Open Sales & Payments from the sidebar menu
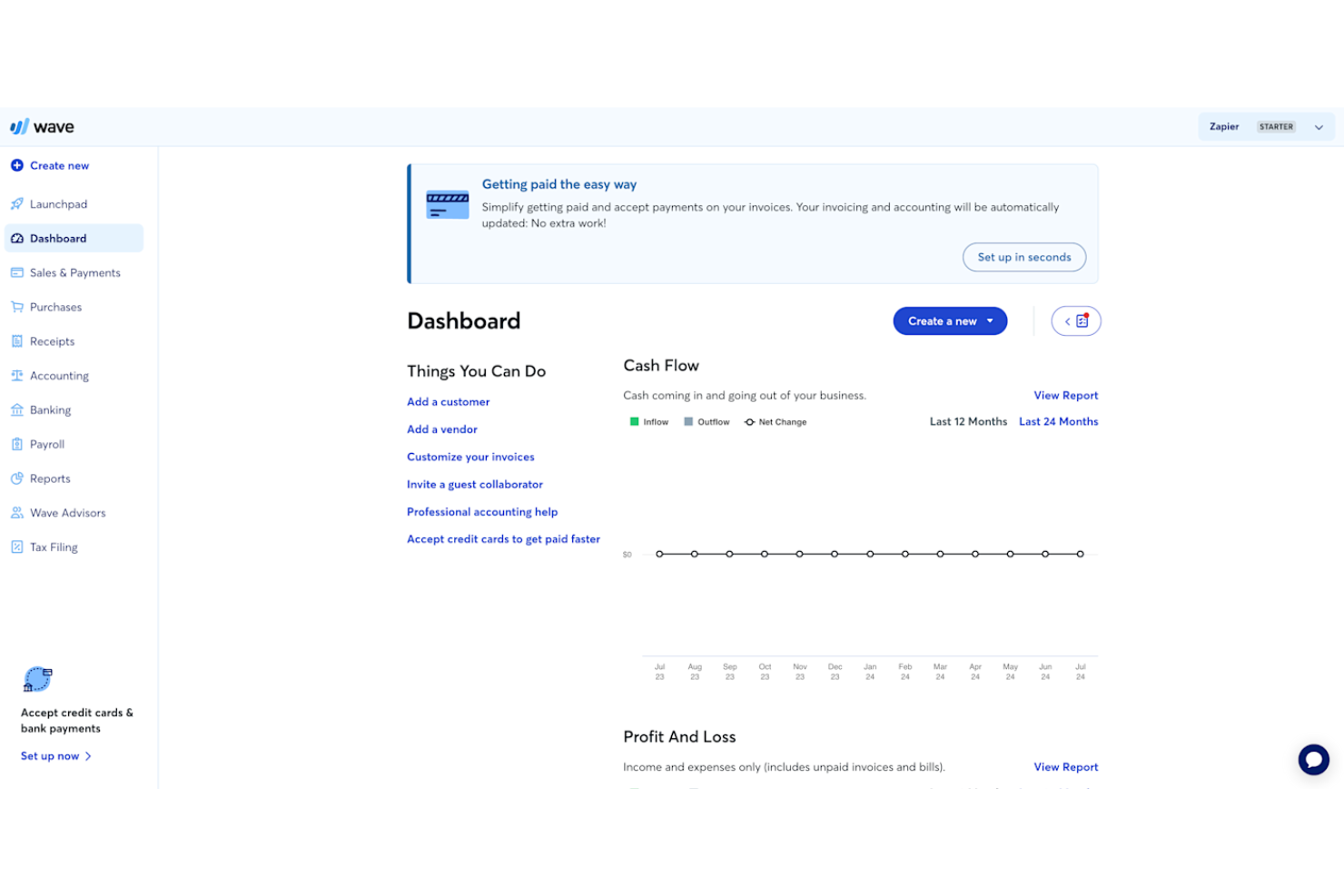The height and width of the screenshot is (896, 1344). pos(16,272)
